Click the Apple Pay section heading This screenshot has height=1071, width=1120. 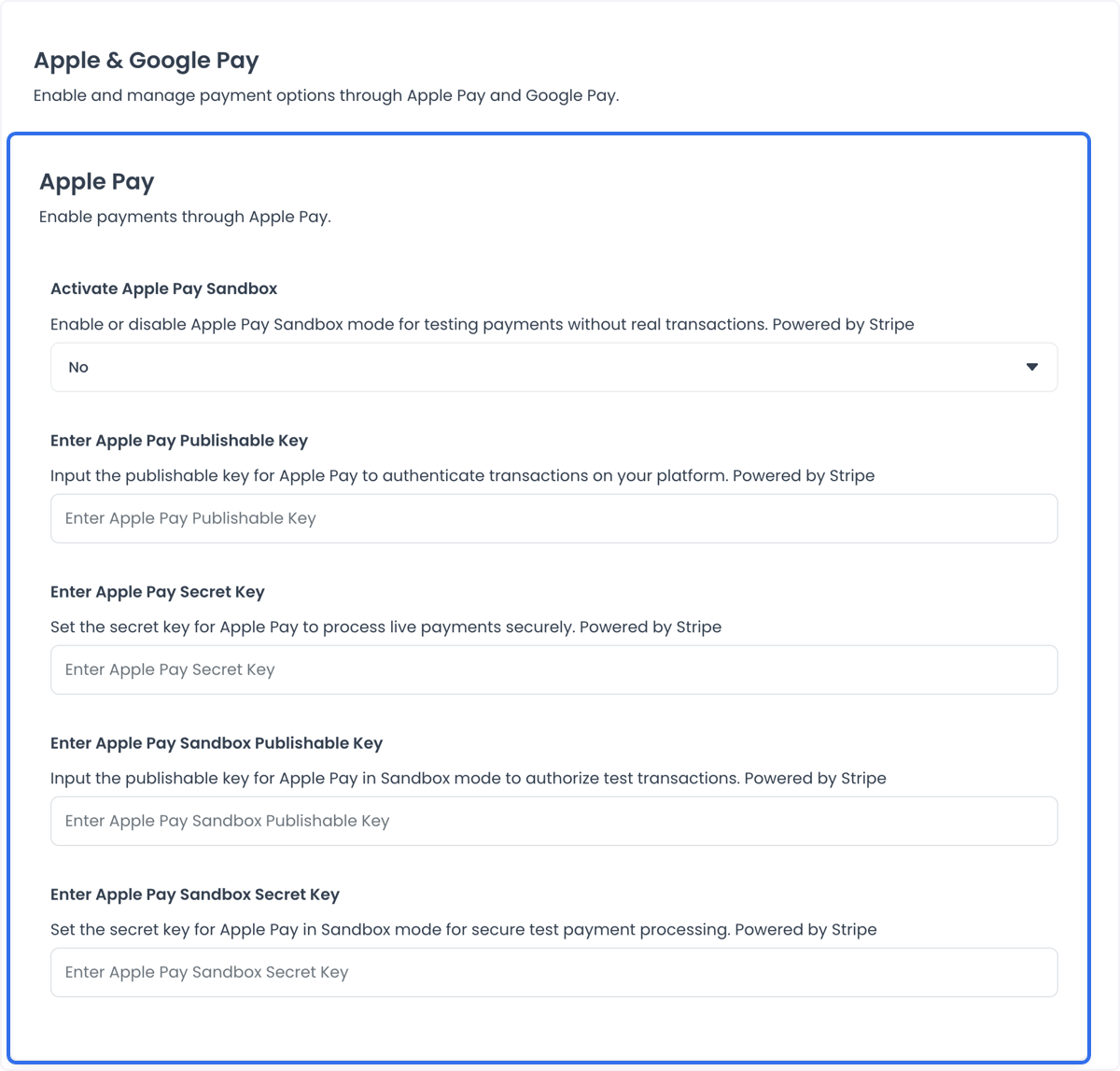coord(97,182)
